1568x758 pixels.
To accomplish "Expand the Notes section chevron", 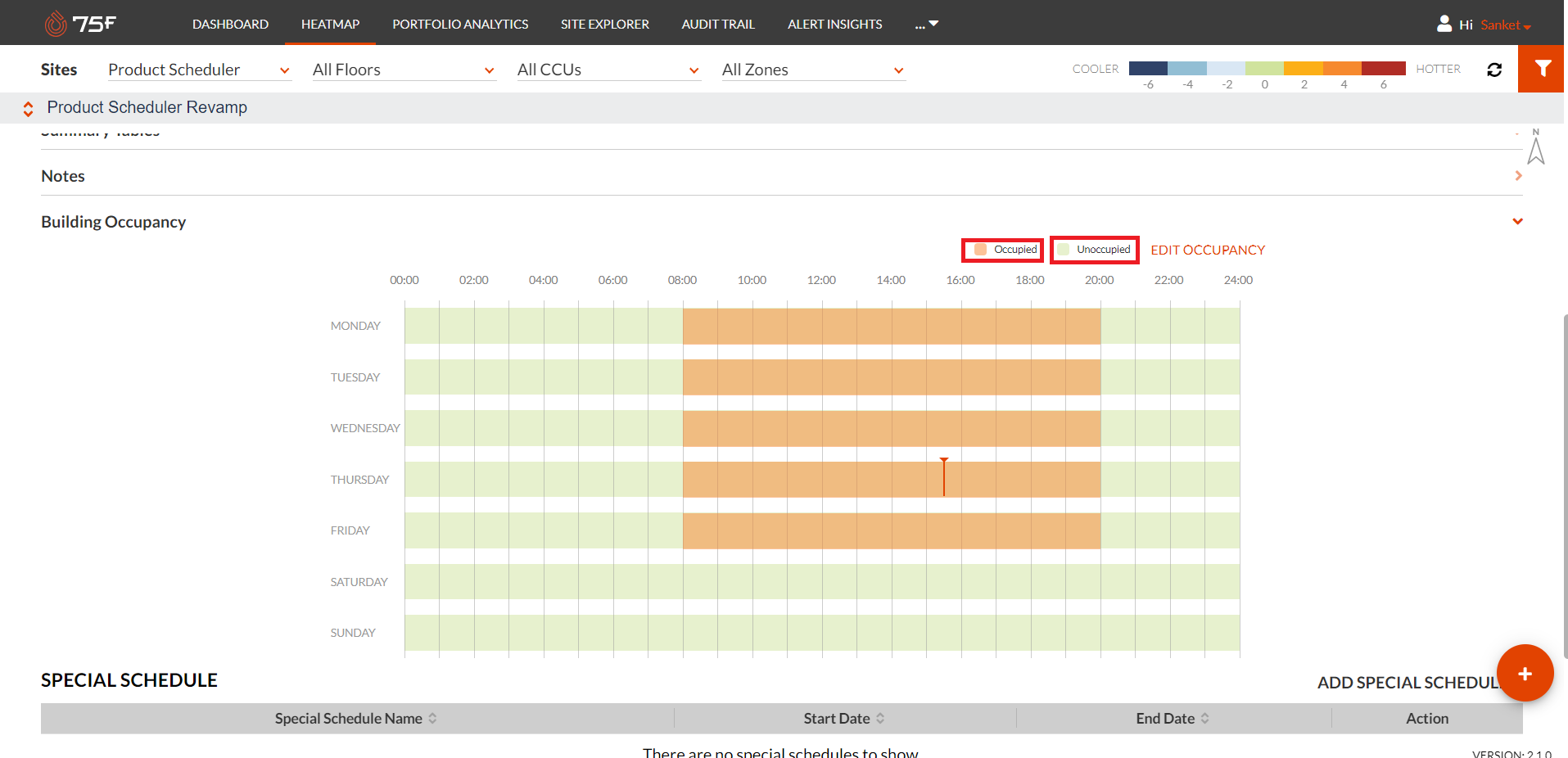I will coord(1518,176).
